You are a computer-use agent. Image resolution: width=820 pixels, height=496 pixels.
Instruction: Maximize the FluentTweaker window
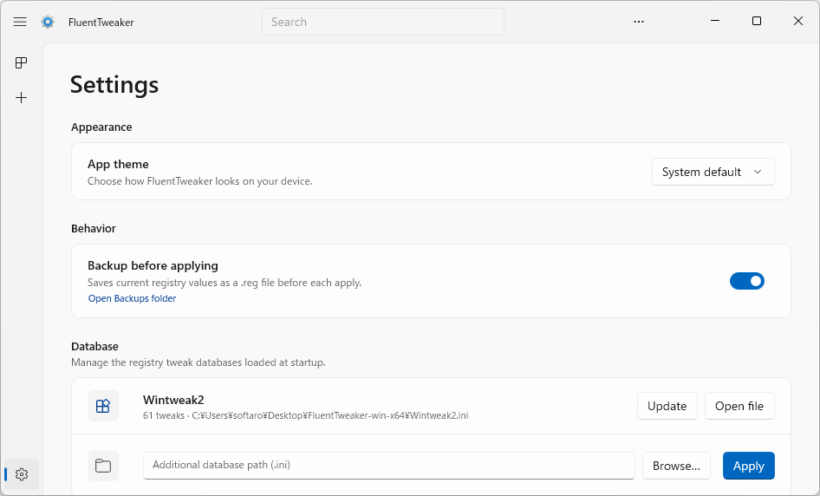coord(756,21)
